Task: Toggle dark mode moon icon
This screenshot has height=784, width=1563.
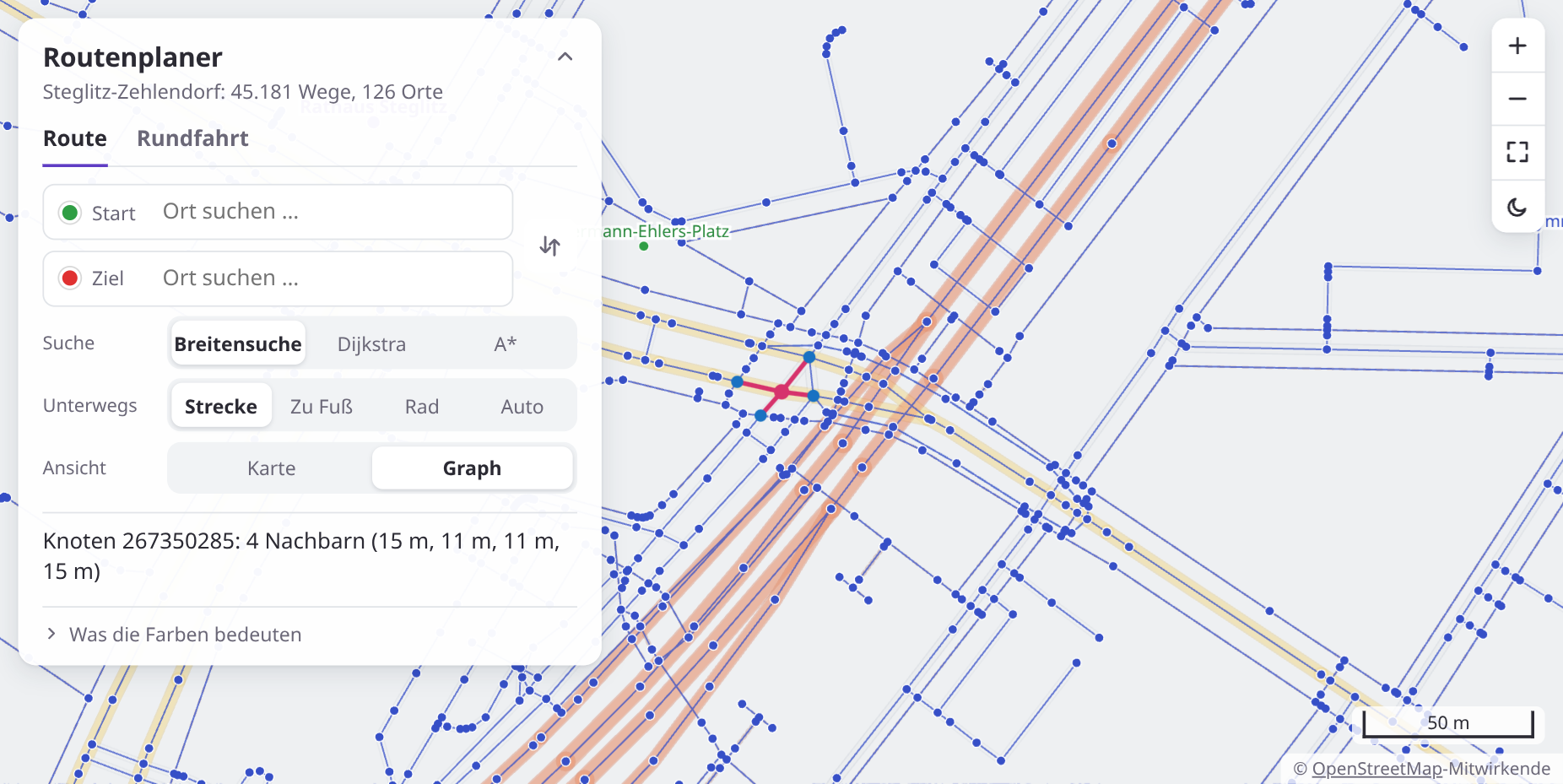Action: (1517, 207)
